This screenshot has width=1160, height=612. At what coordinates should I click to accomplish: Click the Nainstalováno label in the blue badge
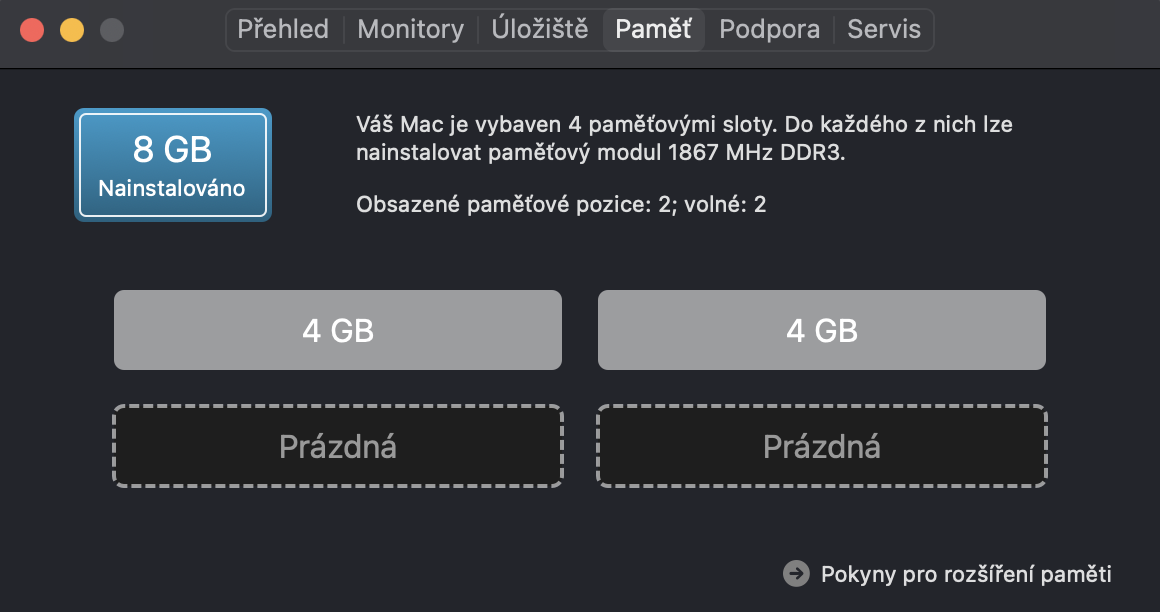pyautogui.click(x=172, y=188)
